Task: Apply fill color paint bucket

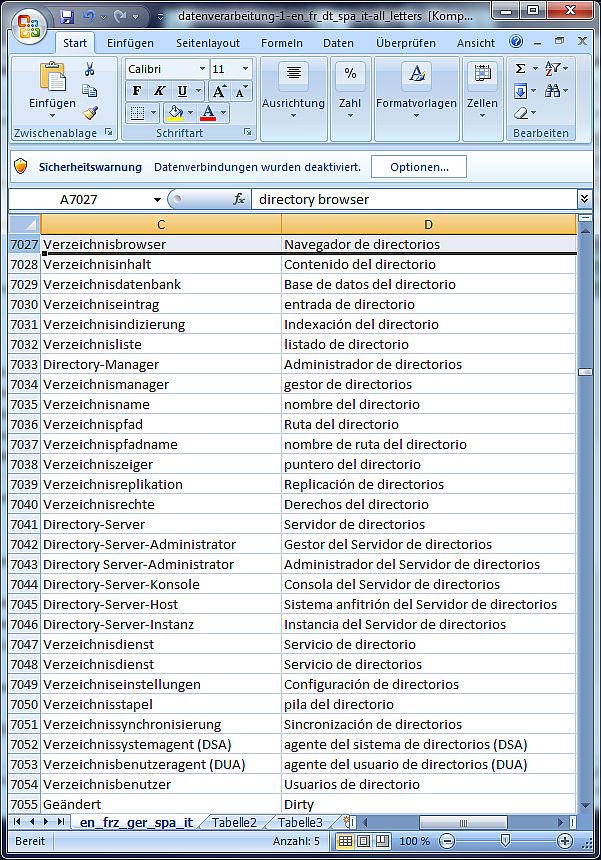Action: pos(175,113)
